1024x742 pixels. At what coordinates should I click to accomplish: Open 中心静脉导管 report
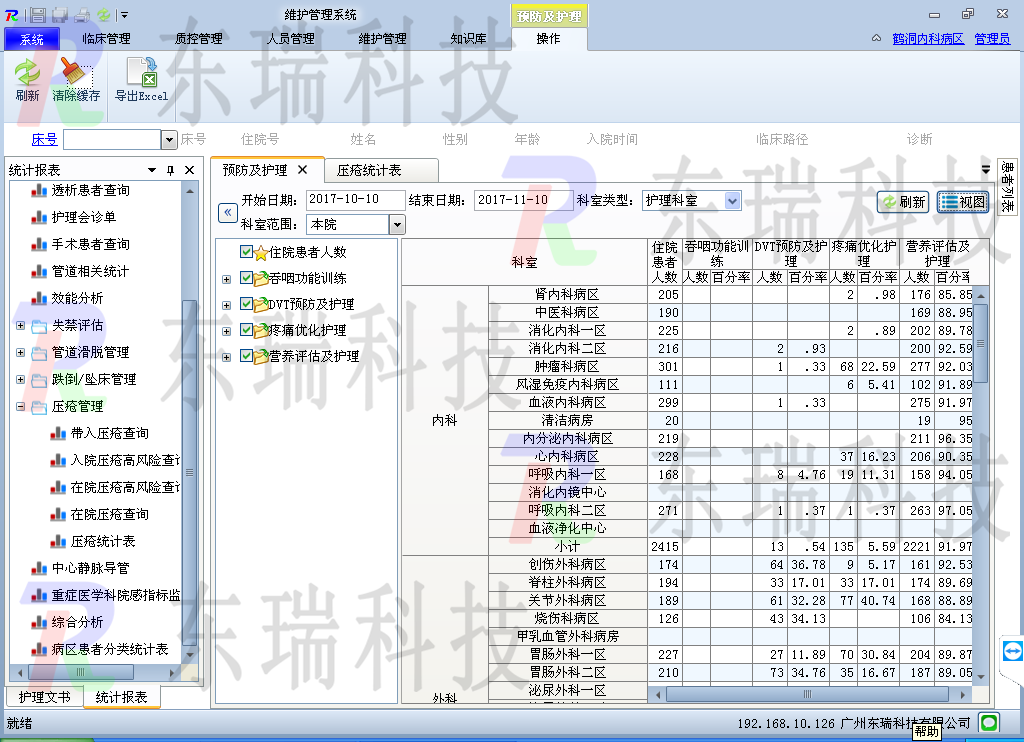click(x=90, y=568)
